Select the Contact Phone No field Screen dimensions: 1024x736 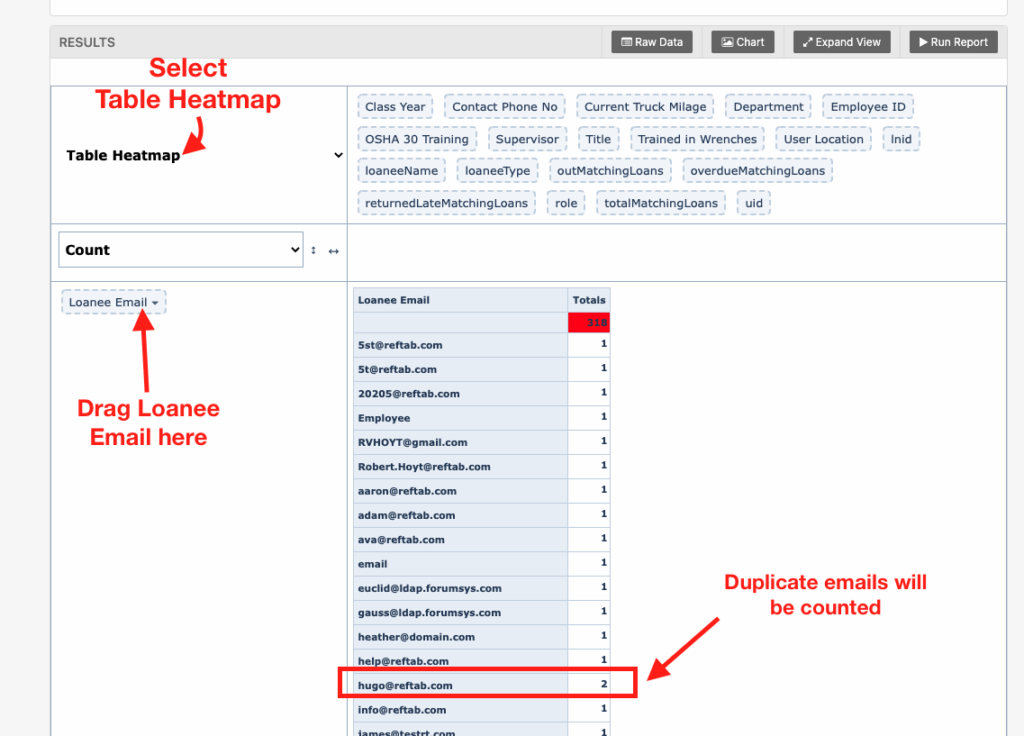[504, 107]
